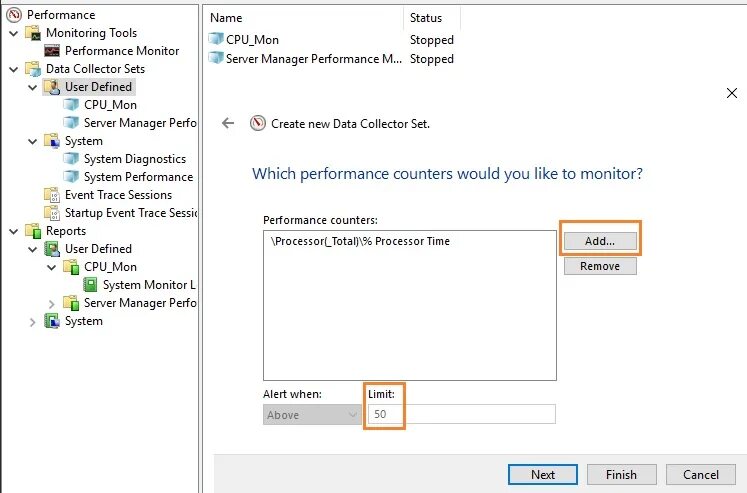This screenshot has height=493, width=747.
Task: Click the Event Trace Sessions icon
Action: tap(53, 195)
